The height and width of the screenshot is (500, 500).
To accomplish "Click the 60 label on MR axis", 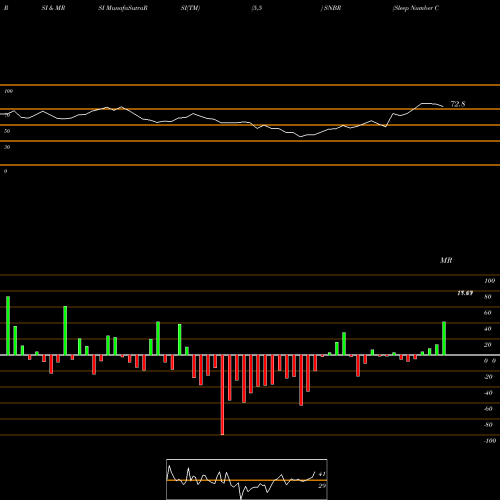I will click(488, 313).
